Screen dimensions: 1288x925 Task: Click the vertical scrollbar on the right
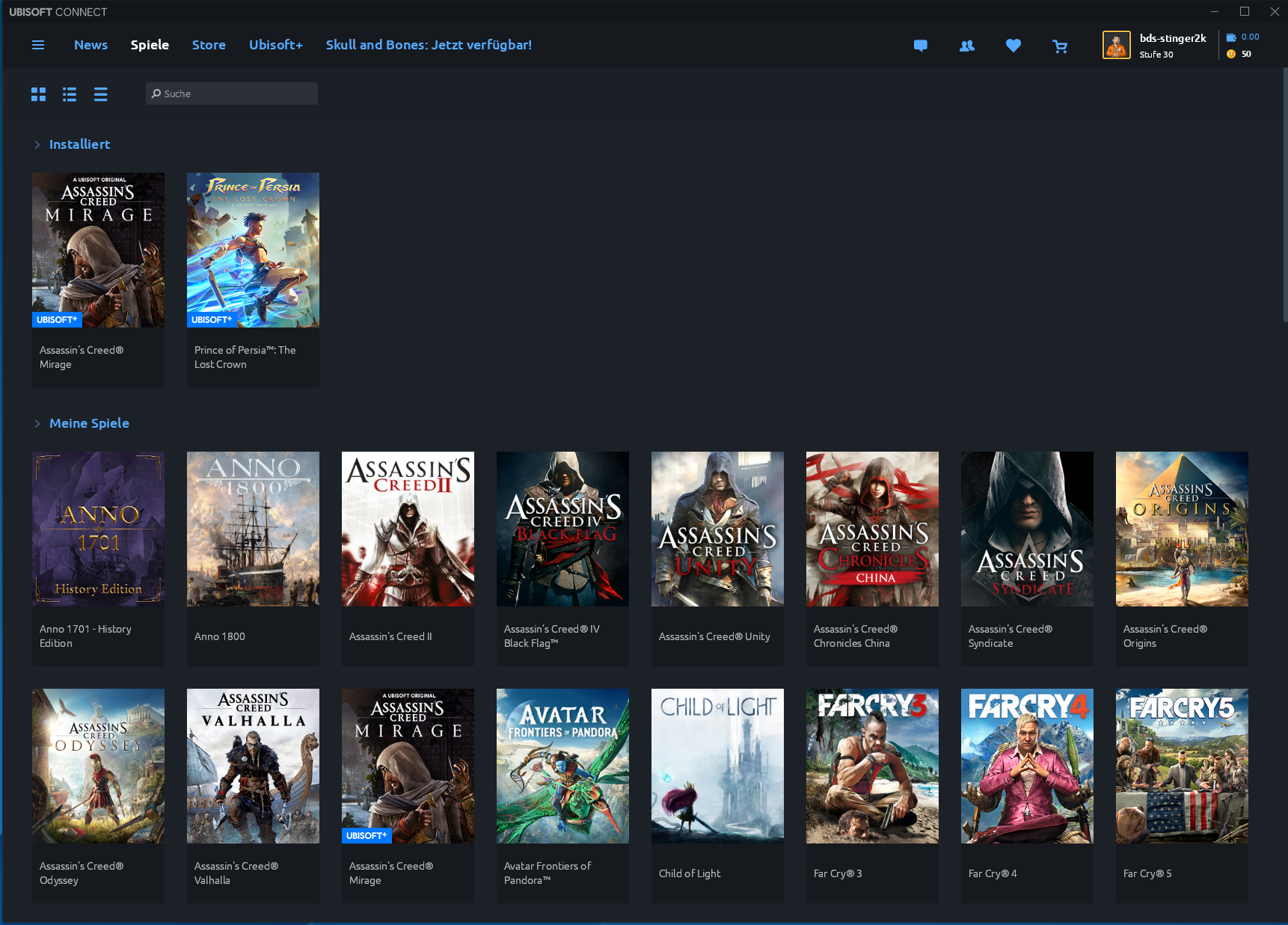(1284, 194)
